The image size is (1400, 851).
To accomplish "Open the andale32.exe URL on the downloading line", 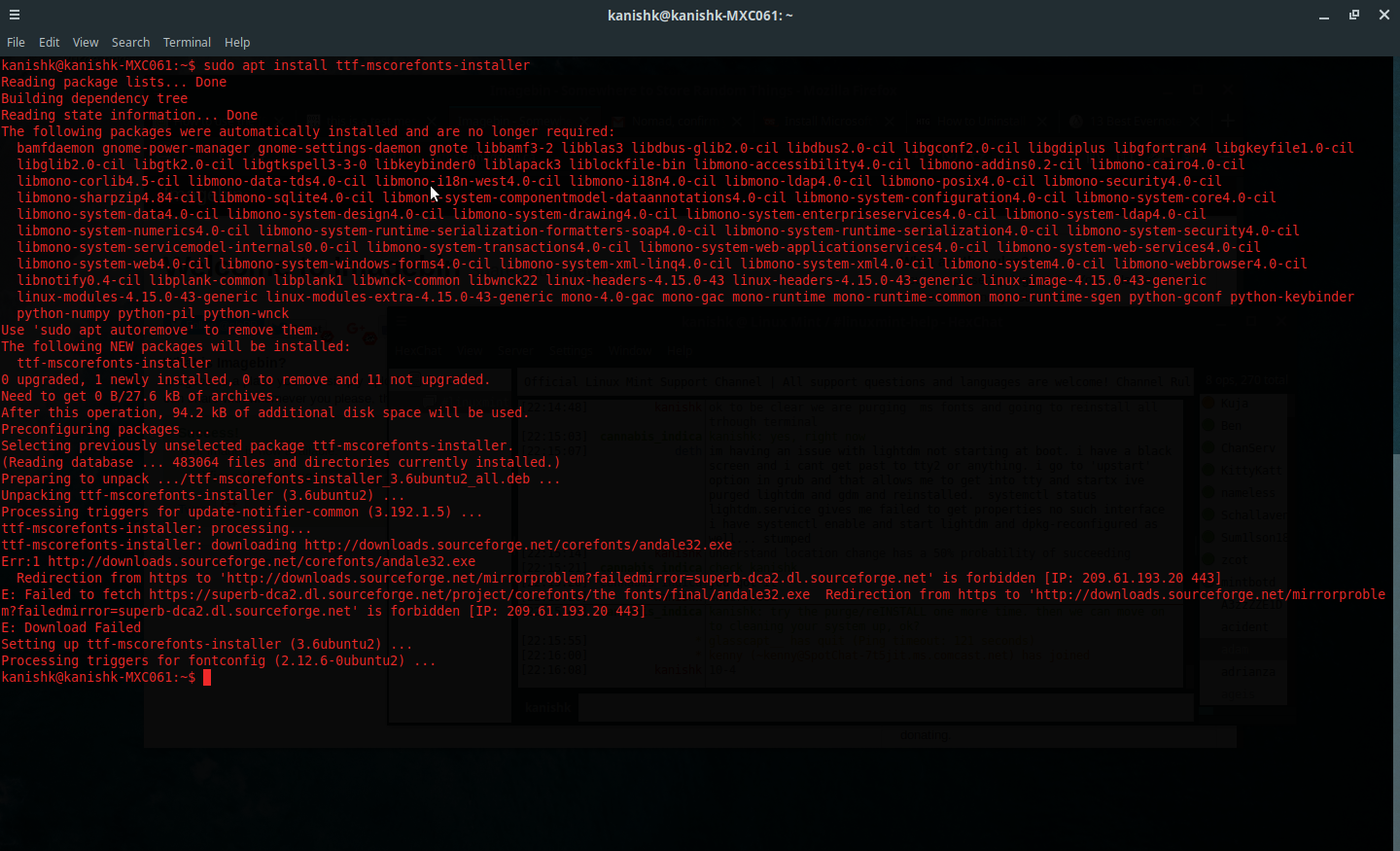I will tap(518, 545).
